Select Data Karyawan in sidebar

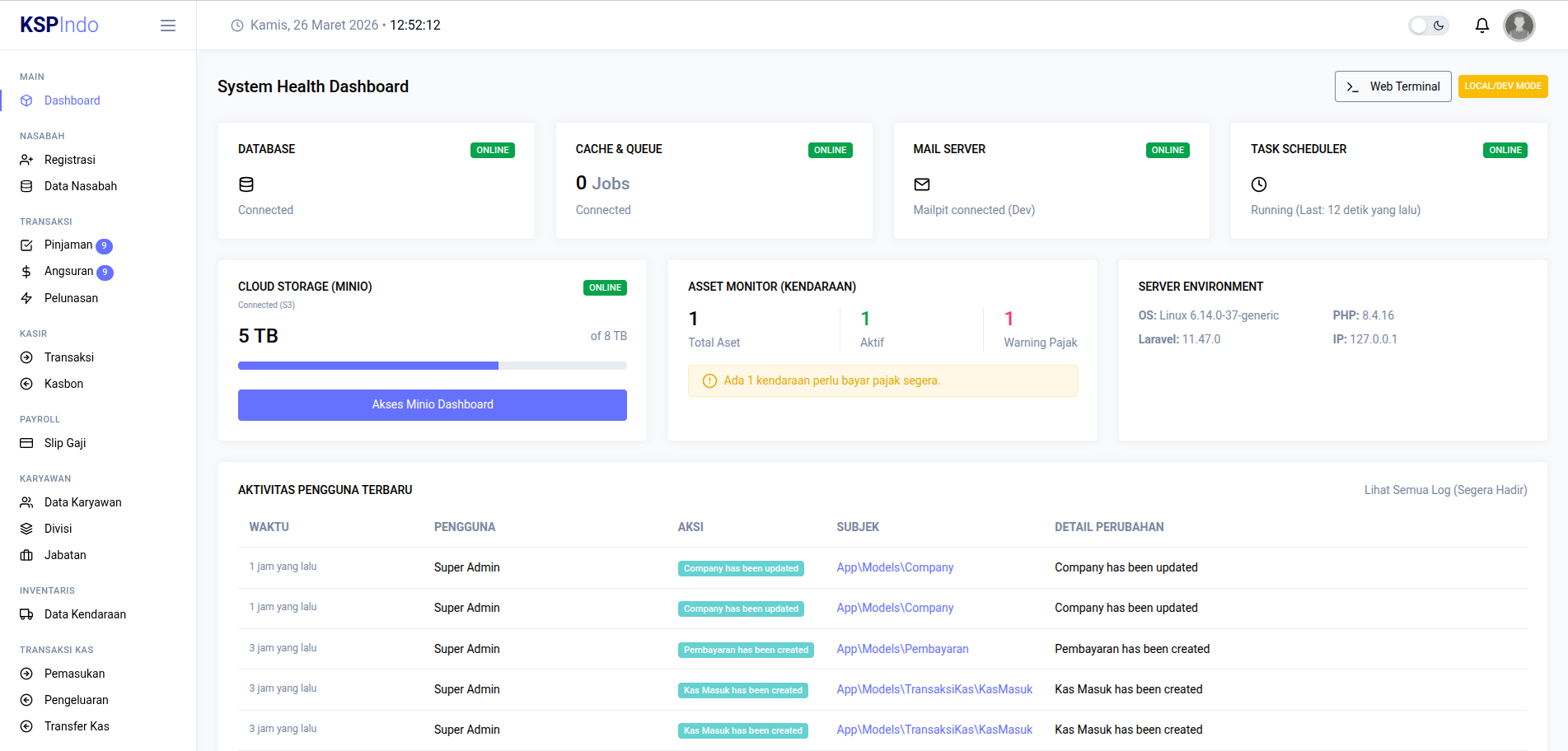82,502
